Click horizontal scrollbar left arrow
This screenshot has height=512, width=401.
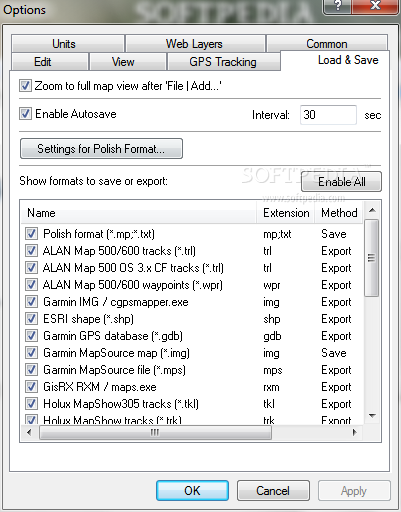point(29,433)
